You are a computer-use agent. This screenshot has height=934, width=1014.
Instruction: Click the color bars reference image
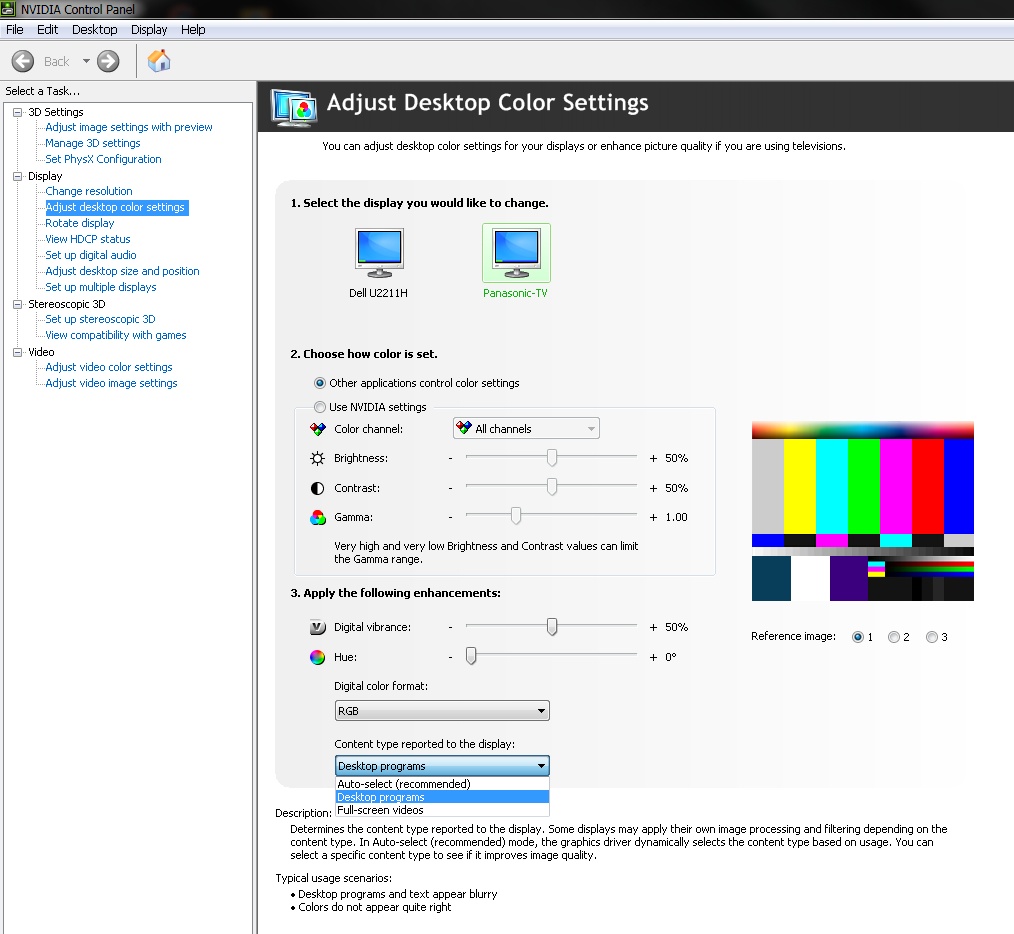click(863, 511)
